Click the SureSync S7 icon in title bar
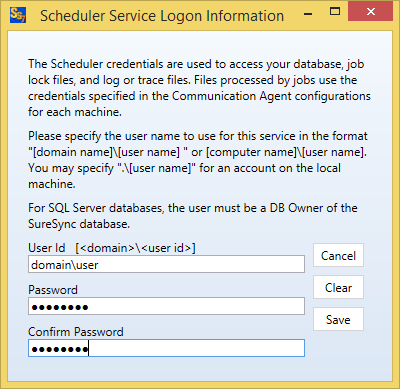This screenshot has height=389, width=400. tap(18, 15)
